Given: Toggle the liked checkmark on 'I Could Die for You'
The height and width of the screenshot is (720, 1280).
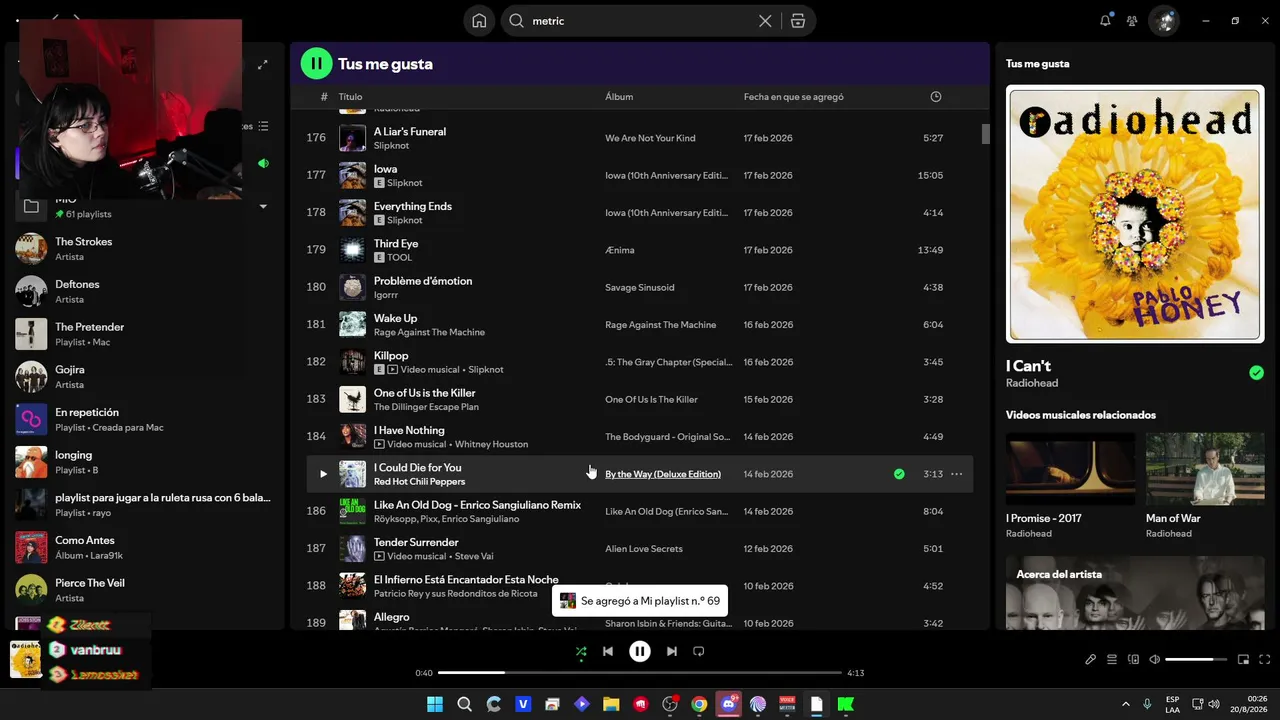Looking at the screenshot, I should tap(899, 474).
